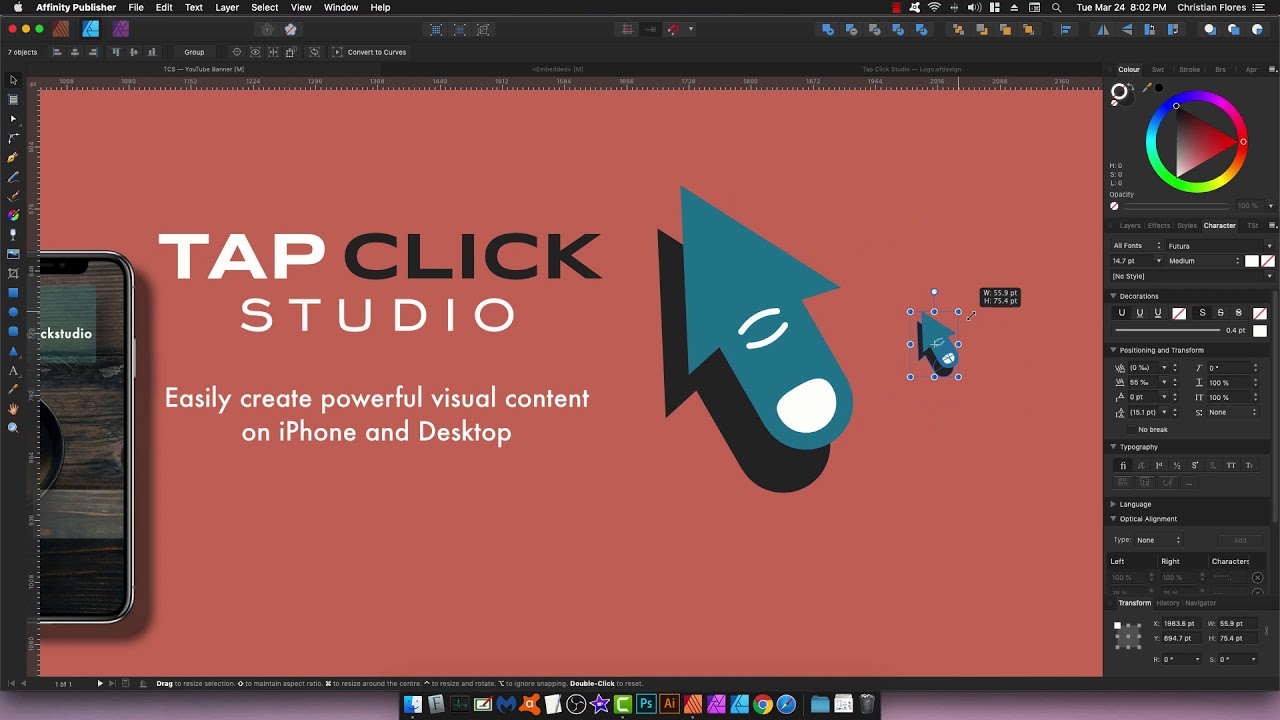Open Chrome from the Dock
This screenshot has height=720, width=1280.
click(x=763, y=705)
